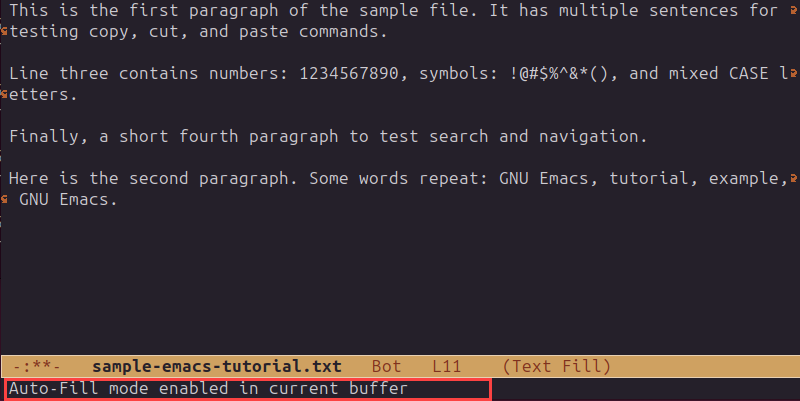Viewport: 800px width, 401px height.
Task: Click the continuation arrow after "tutorial, example,"
Action: click(794, 179)
